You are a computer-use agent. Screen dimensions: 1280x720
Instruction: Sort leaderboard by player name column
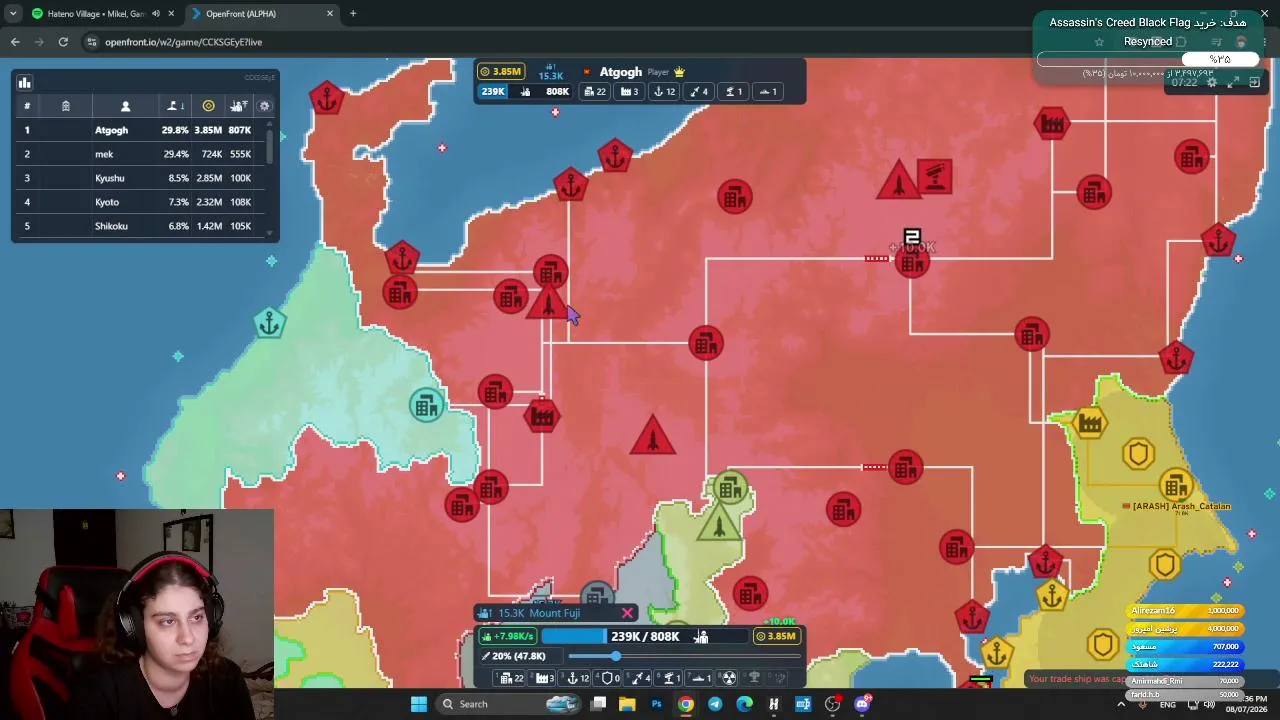125,106
